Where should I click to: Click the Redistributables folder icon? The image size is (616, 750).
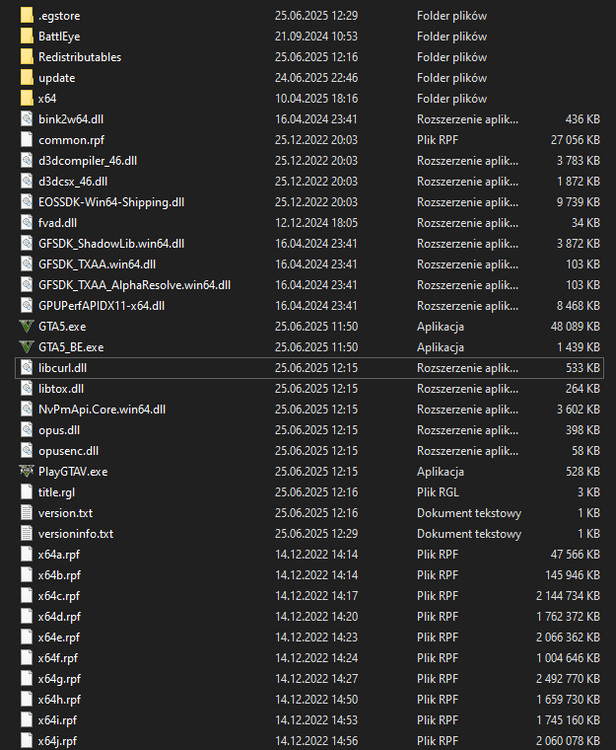[27, 57]
